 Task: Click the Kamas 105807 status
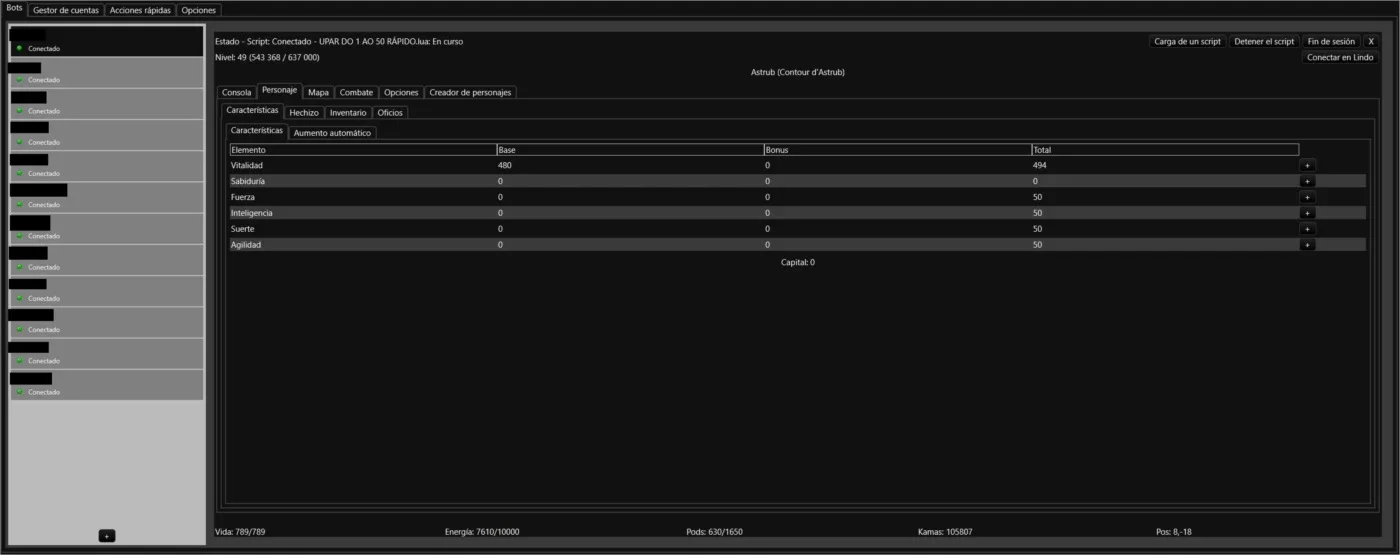click(945, 532)
